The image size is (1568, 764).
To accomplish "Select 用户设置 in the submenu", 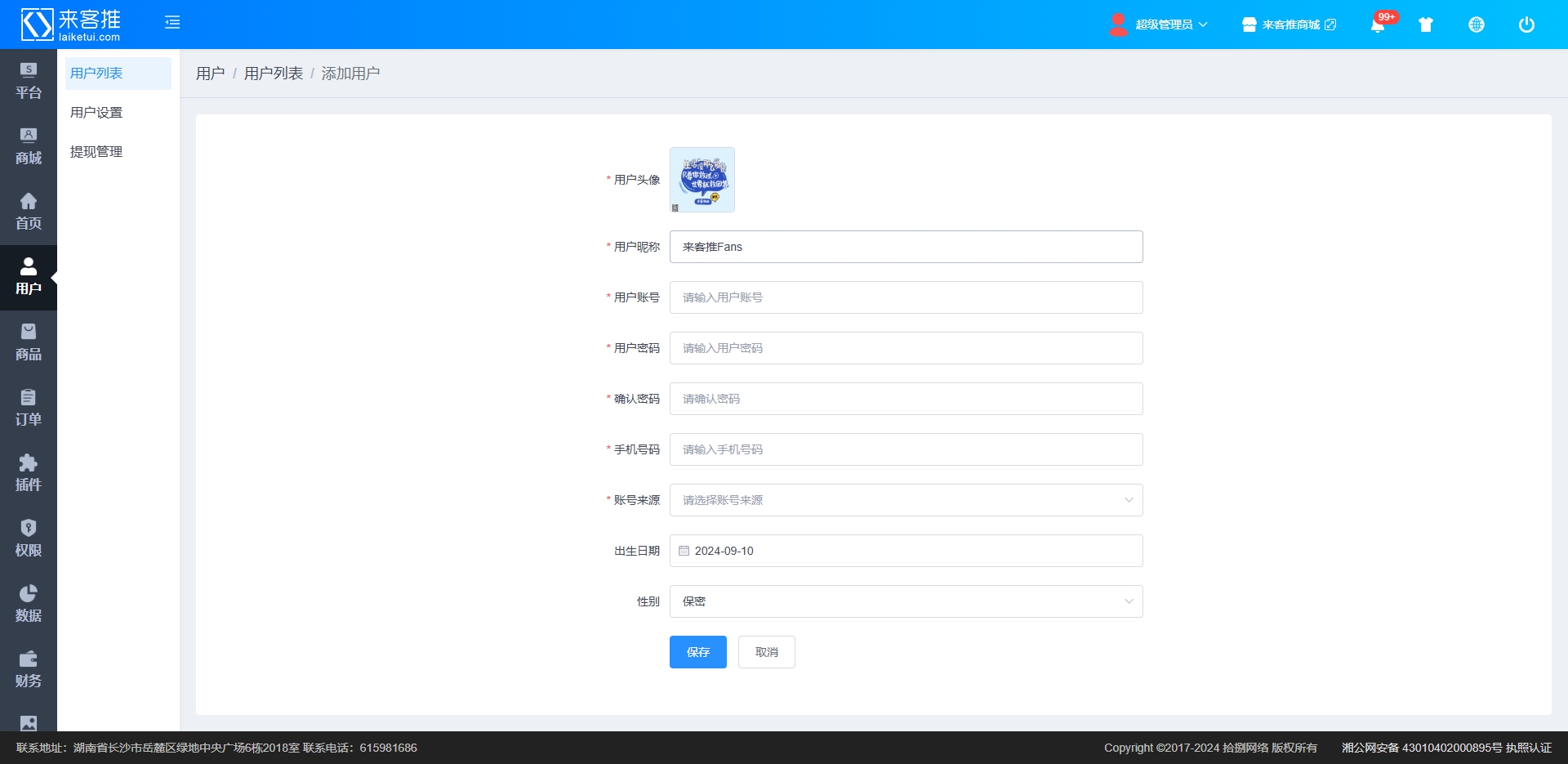I will click(96, 113).
